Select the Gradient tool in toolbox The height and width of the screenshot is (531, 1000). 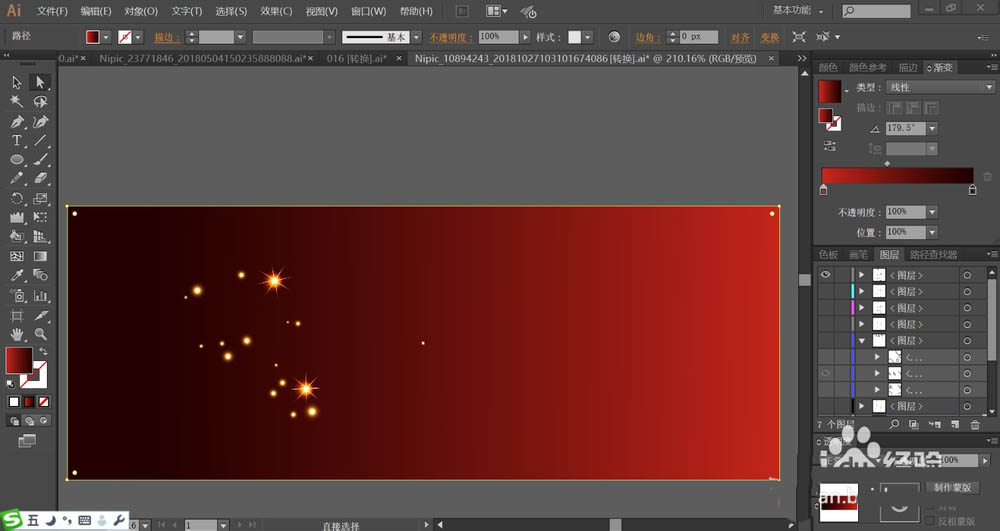(x=40, y=256)
